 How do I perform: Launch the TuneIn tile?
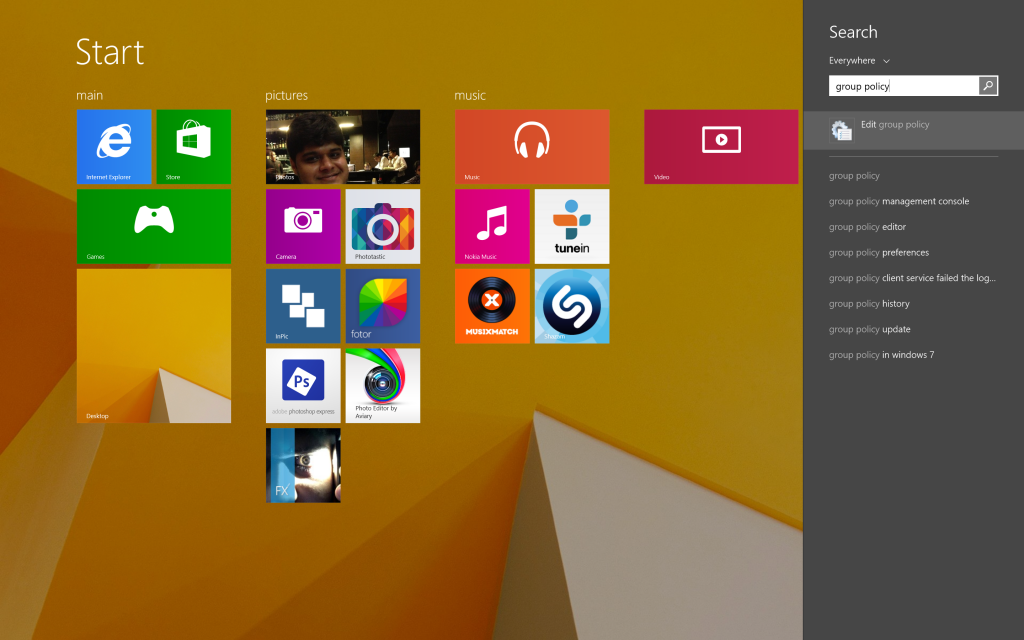(572, 226)
